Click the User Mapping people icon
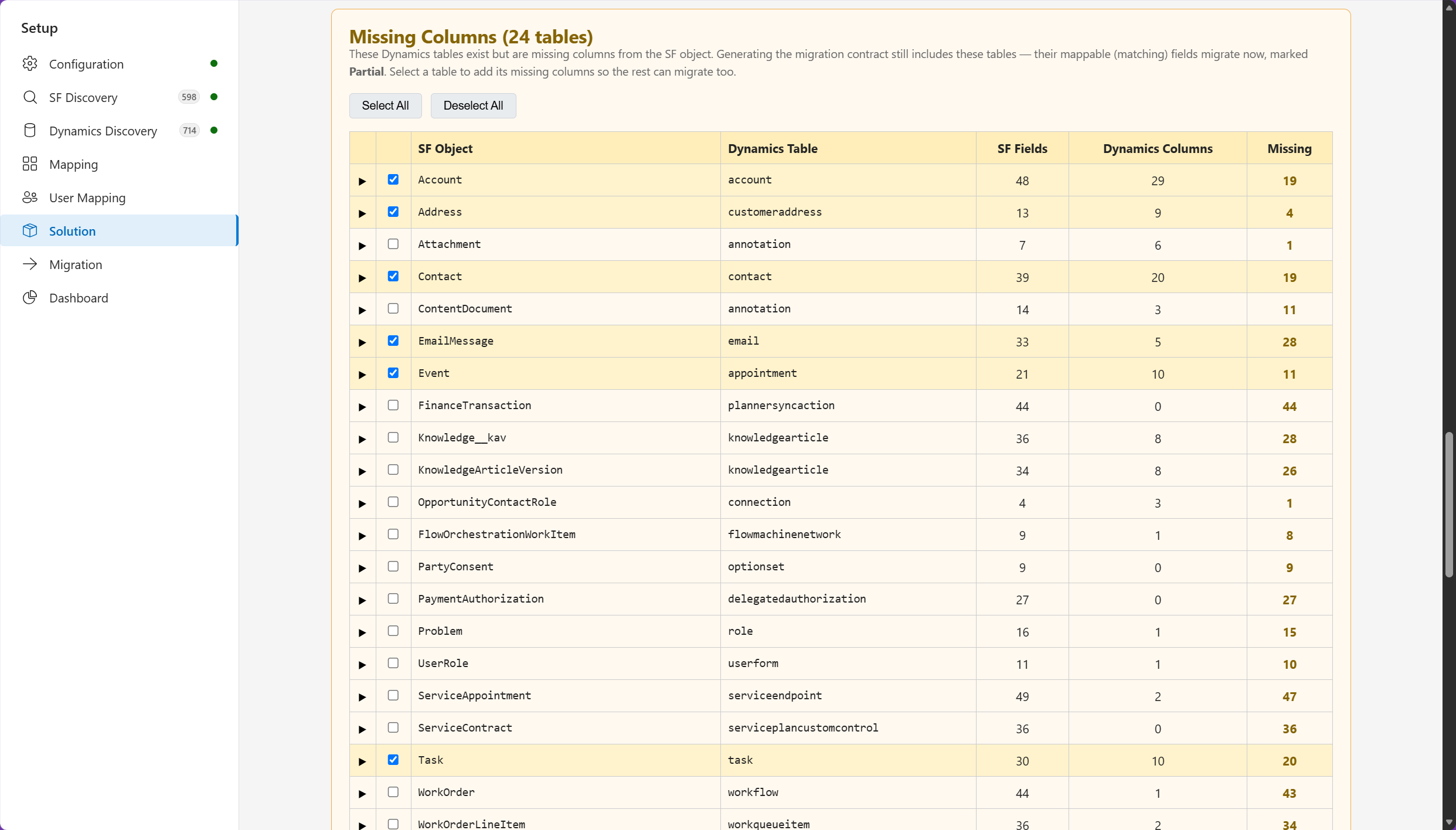This screenshot has width=1456, height=830. click(30, 197)
